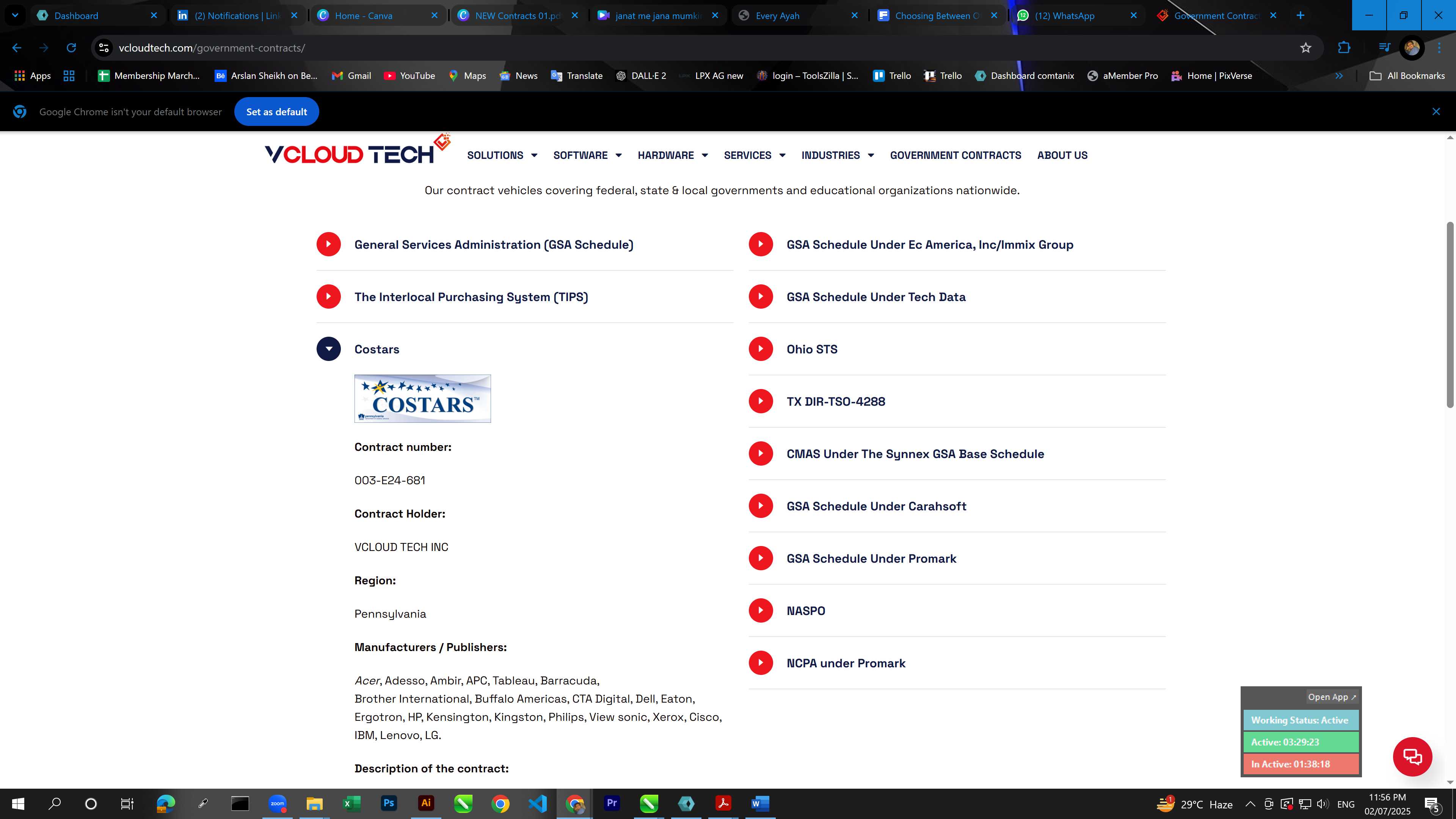Open the Chrome three-dot menu
Image resolution: width=1456 pixels, height=819 pixels.
pyautogui.click(x=1439, y=47)
